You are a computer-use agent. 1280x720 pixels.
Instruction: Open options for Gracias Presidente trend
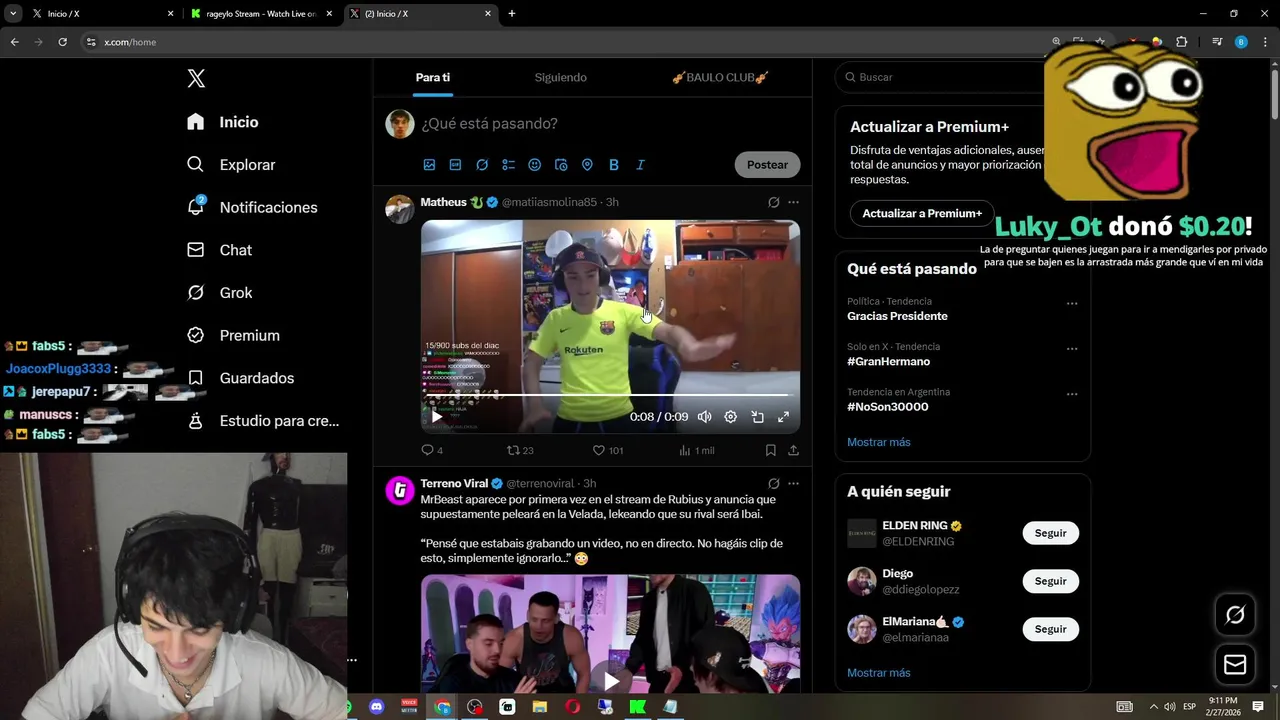pos(1071,303)
